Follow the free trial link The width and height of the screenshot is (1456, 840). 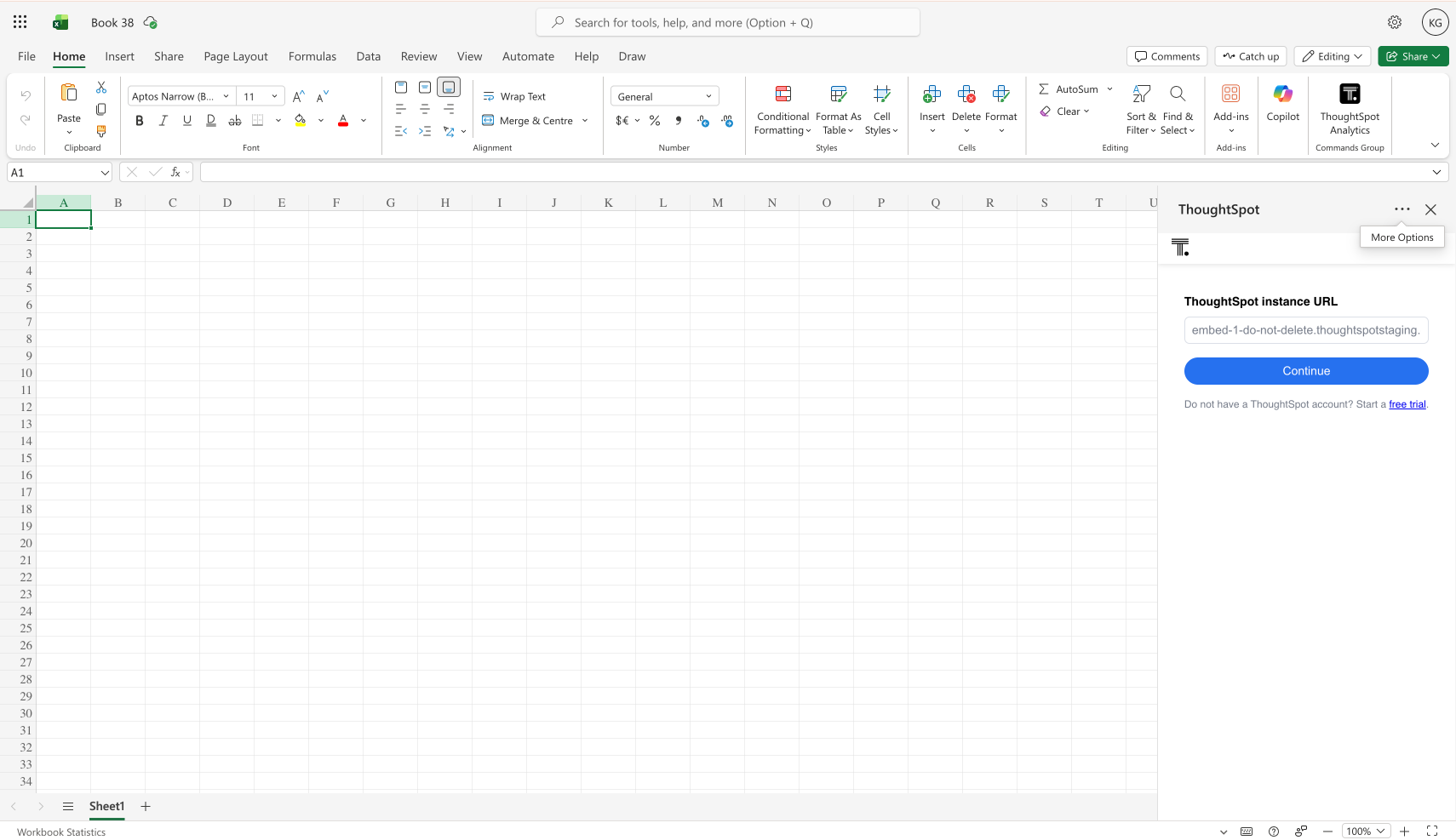coord(1407,404)
